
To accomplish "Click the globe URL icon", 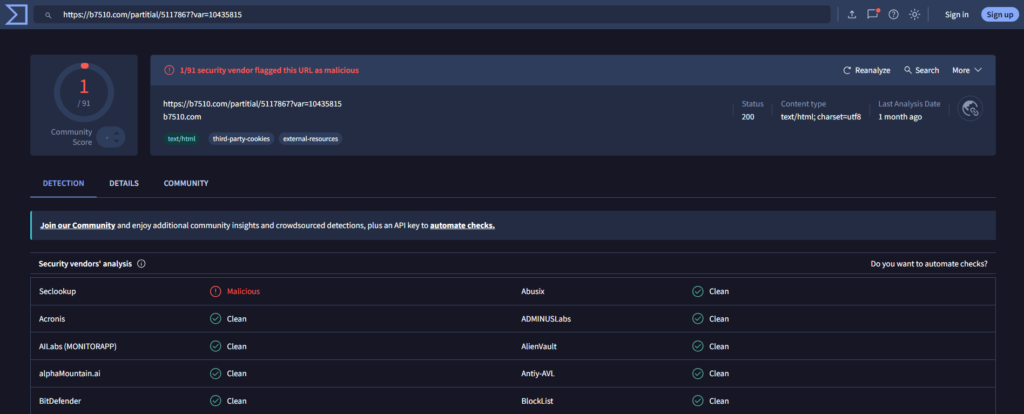I will (x=970, y=108).
